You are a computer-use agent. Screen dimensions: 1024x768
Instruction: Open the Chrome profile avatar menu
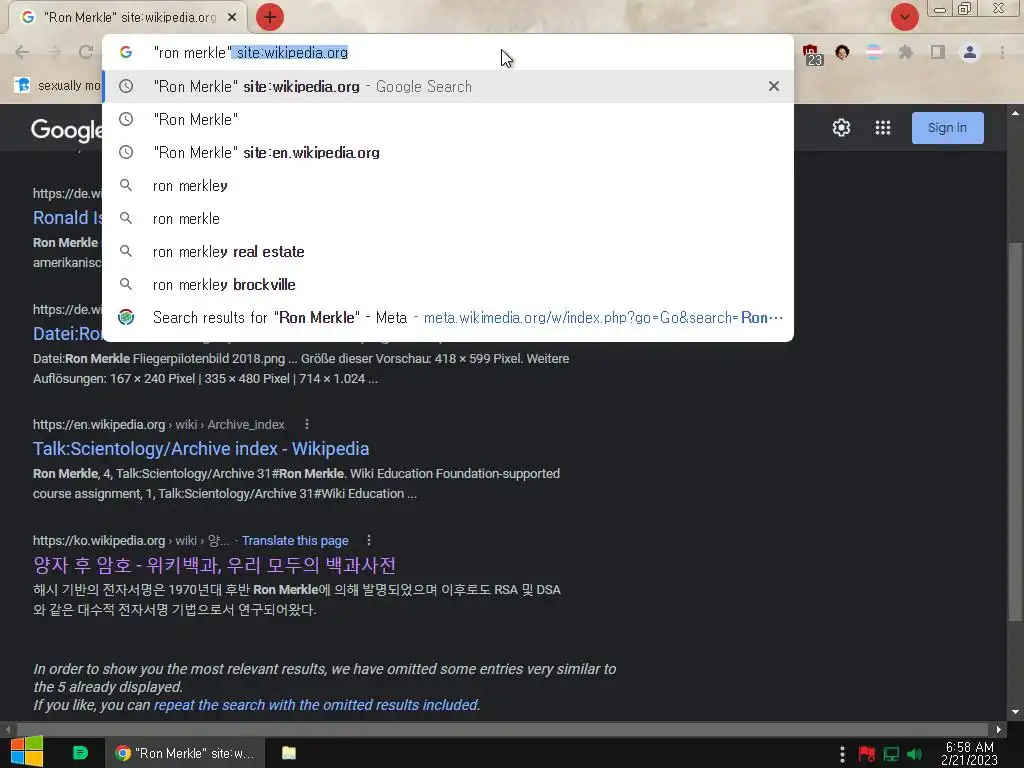coord(970,52)
